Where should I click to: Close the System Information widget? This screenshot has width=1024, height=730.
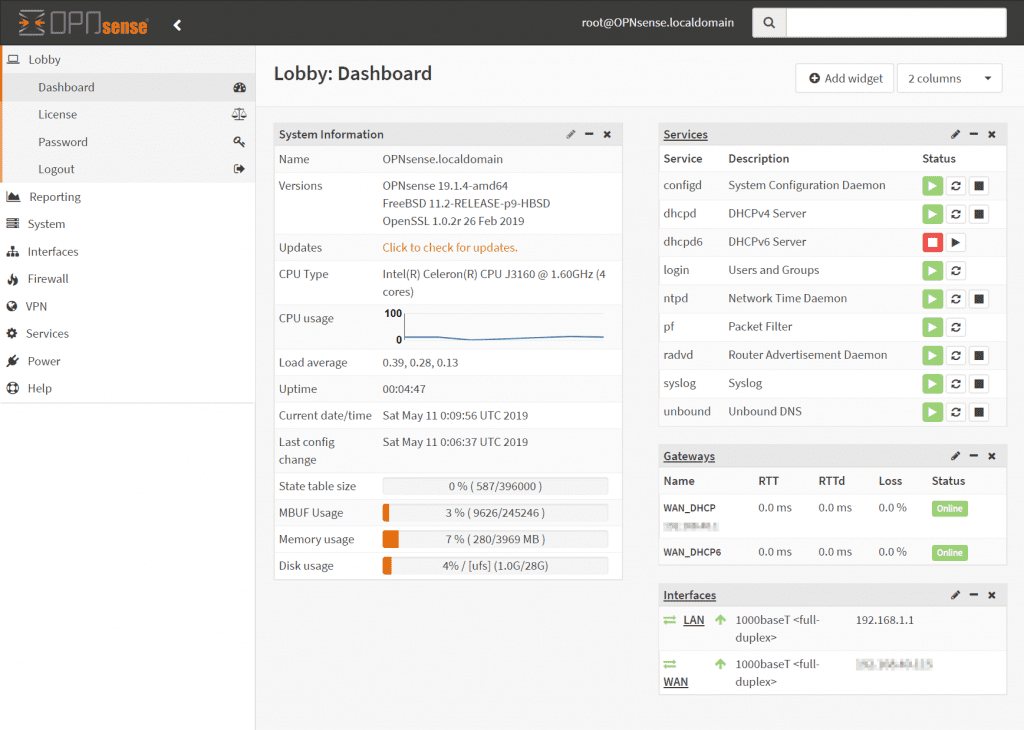point(607,134)
